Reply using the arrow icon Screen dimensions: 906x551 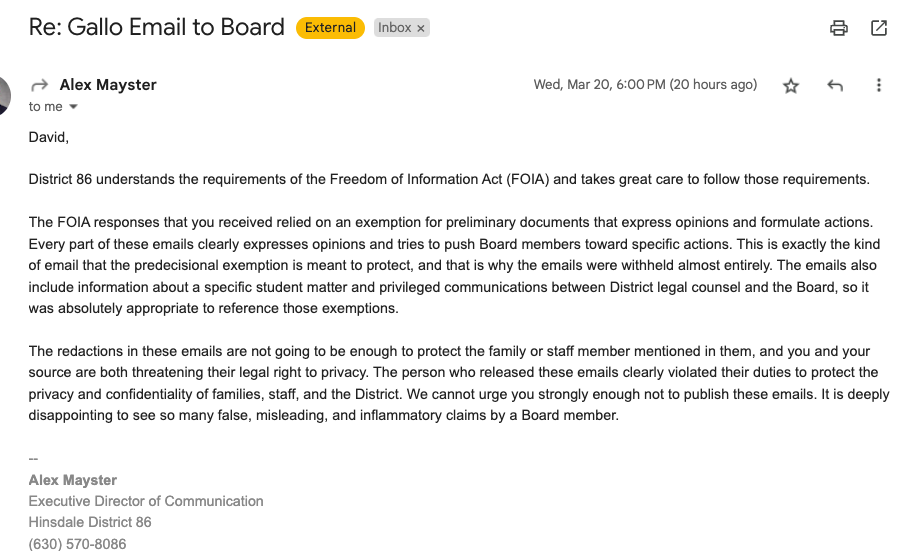pos(835,86)
